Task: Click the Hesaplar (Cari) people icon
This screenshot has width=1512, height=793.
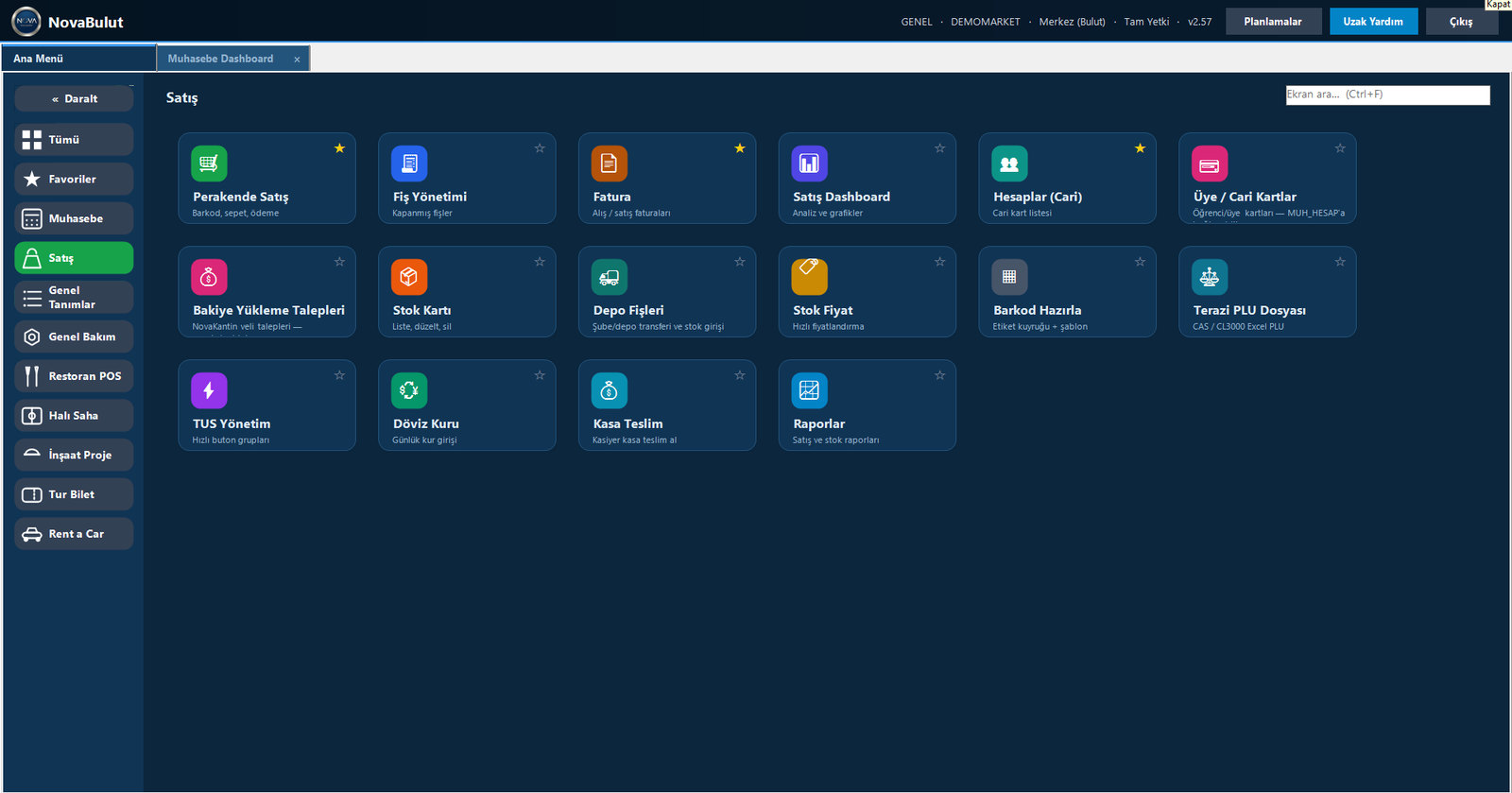Action: click(1009, 164)
